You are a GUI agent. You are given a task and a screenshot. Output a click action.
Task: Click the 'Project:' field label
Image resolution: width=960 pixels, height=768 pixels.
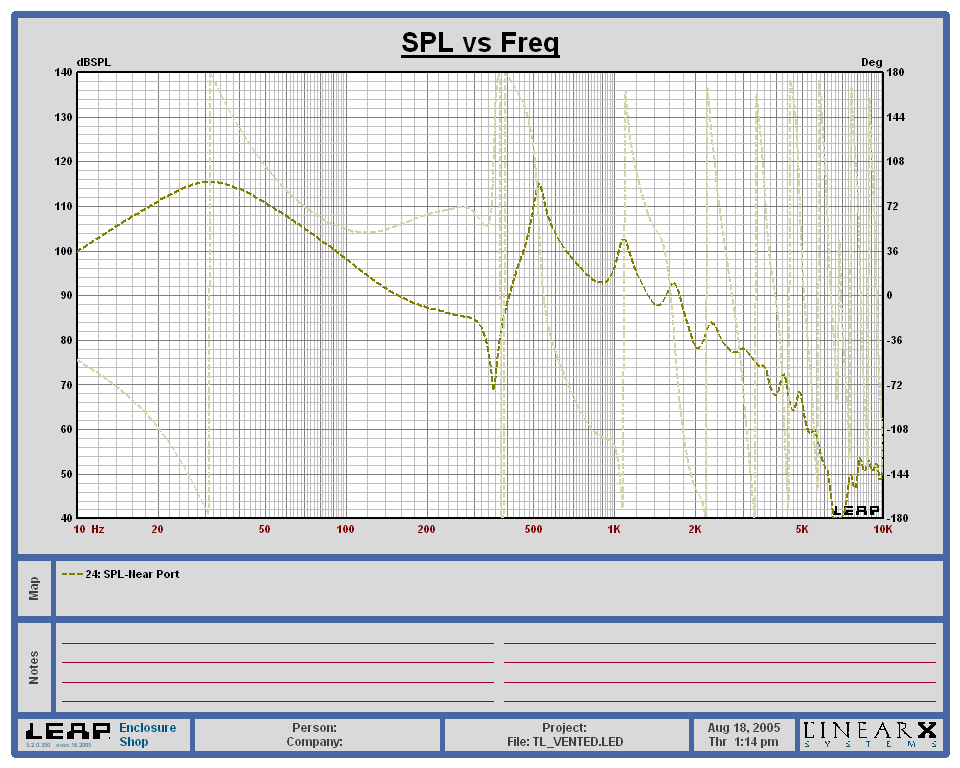click(564, 728)
